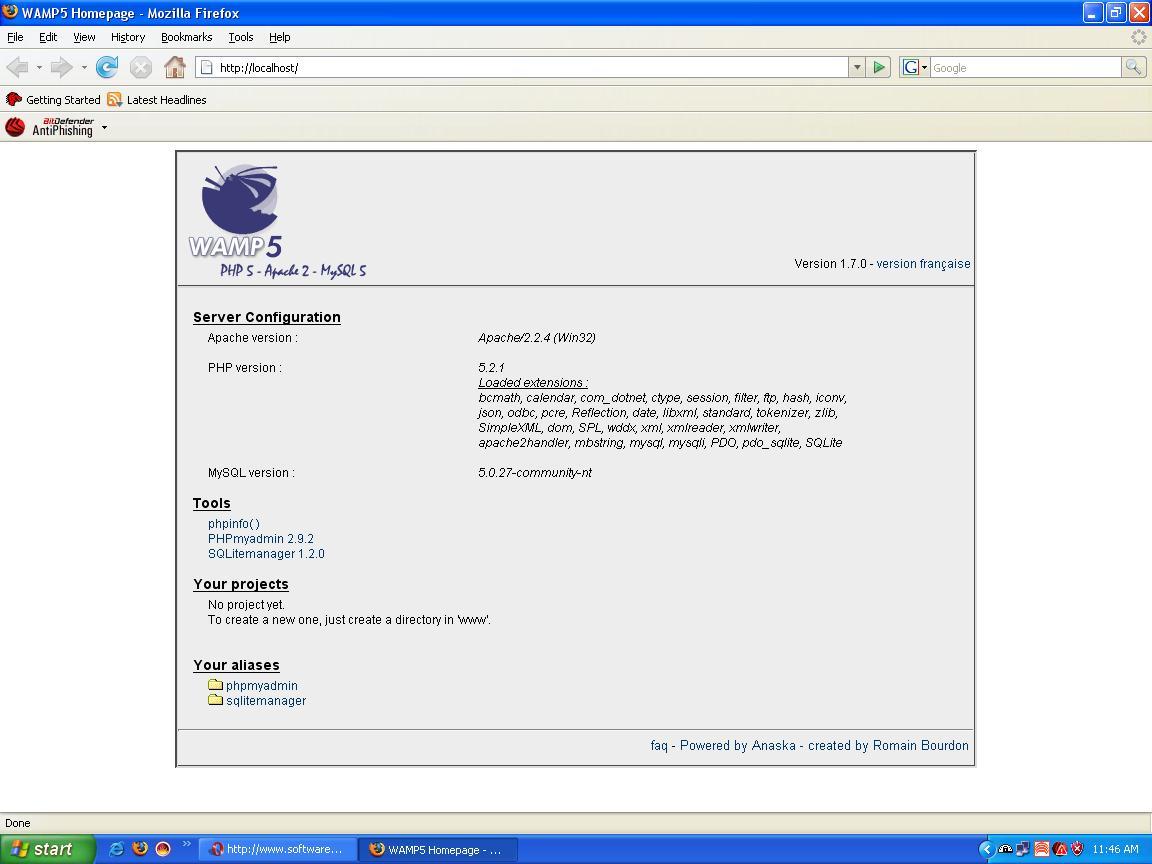This screenshot has height=864, width=1152.
Task: Click the green Go arrow button
Action: pyautogui.click(x=879, y=67)
